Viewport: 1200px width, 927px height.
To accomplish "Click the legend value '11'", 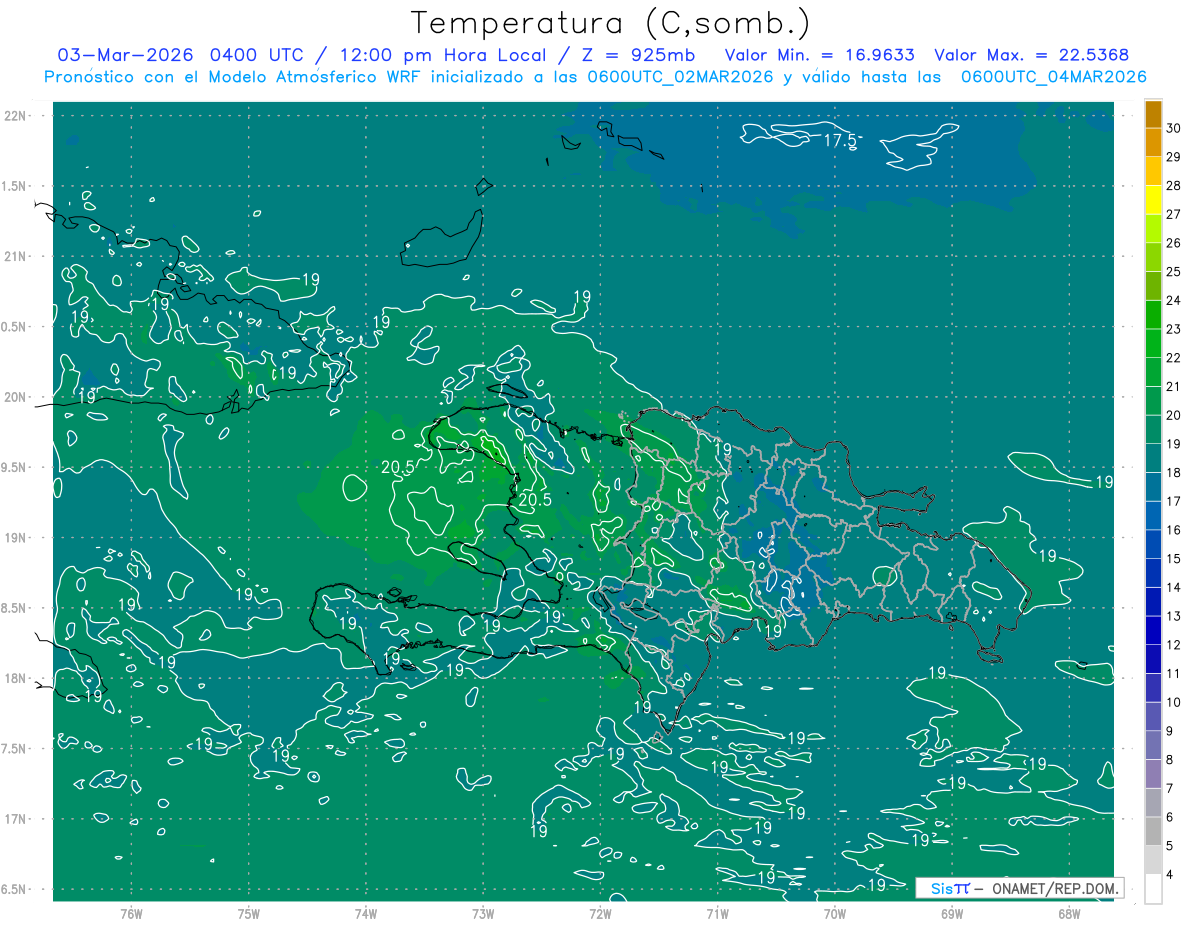I will click(x=1173, y=673).
